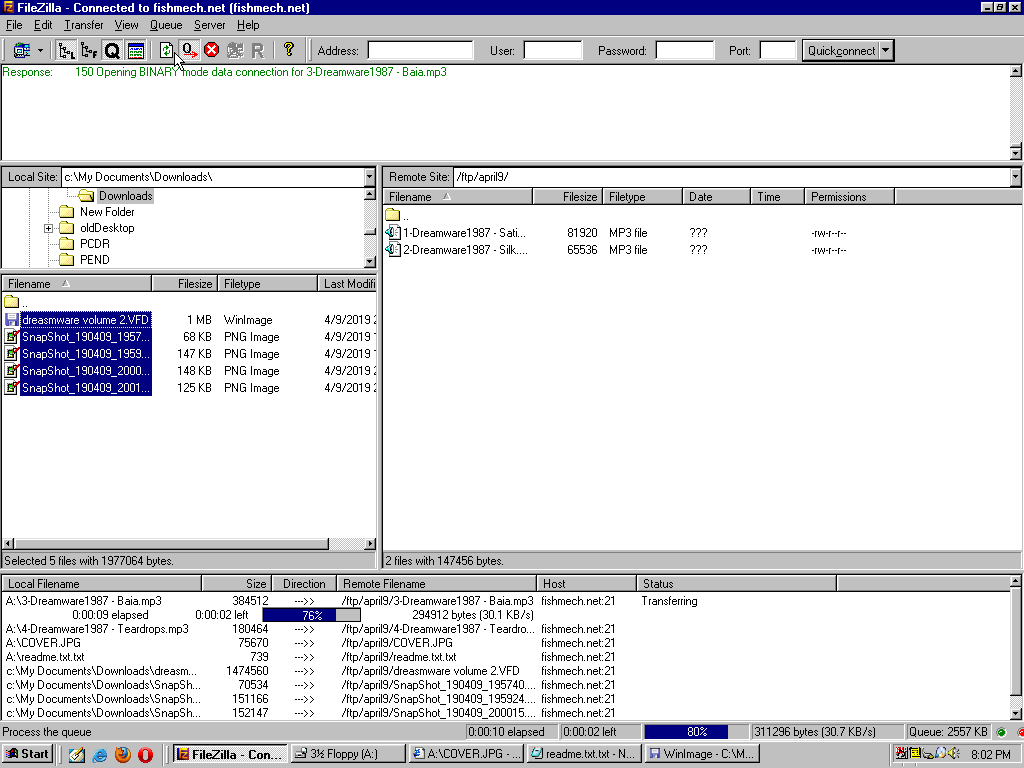Click the Refresh toolbar icon
The width and height of the screenshot is (1024, 768).
pyautogui.click(x=167, y=50)
